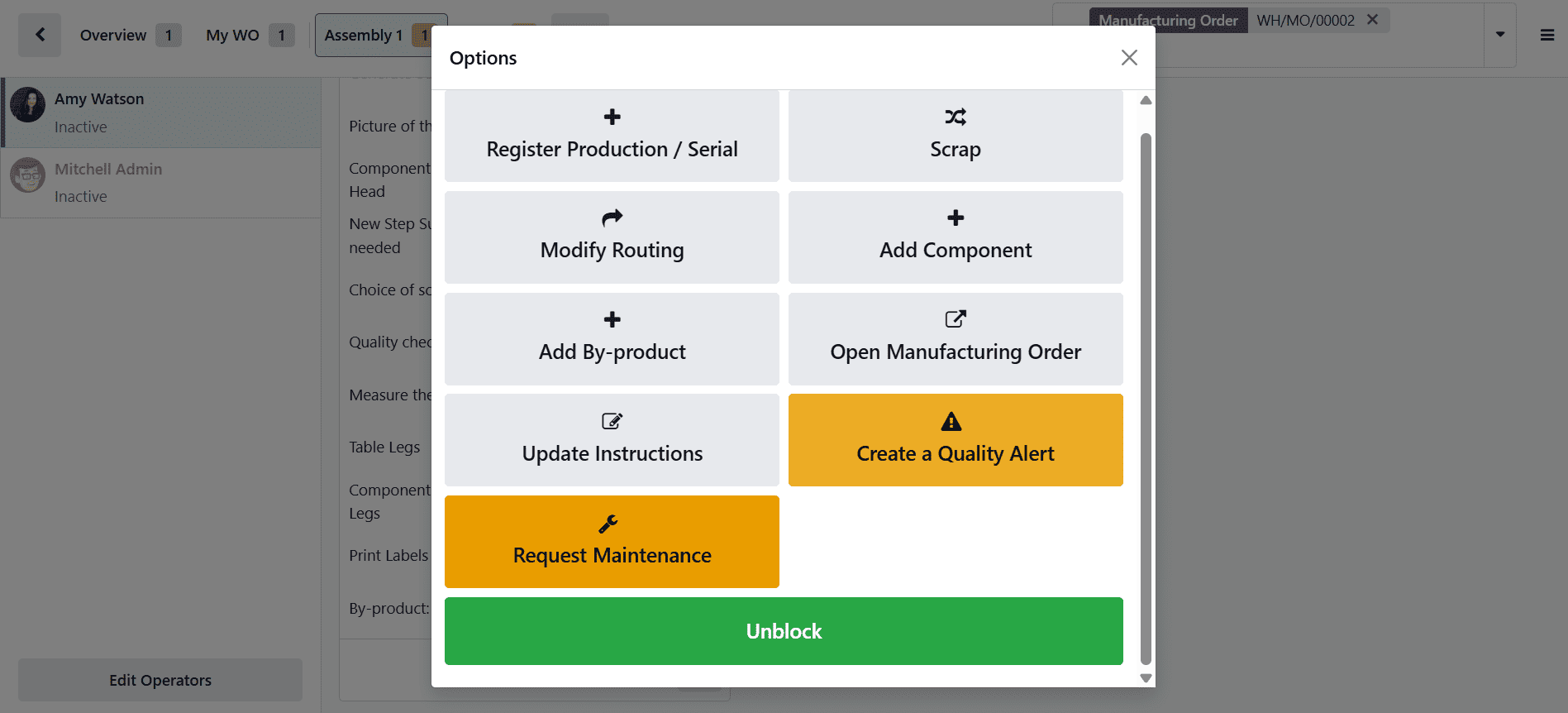Click the Edit Operators button
1568x713 pixels.
tap(160, 680)
